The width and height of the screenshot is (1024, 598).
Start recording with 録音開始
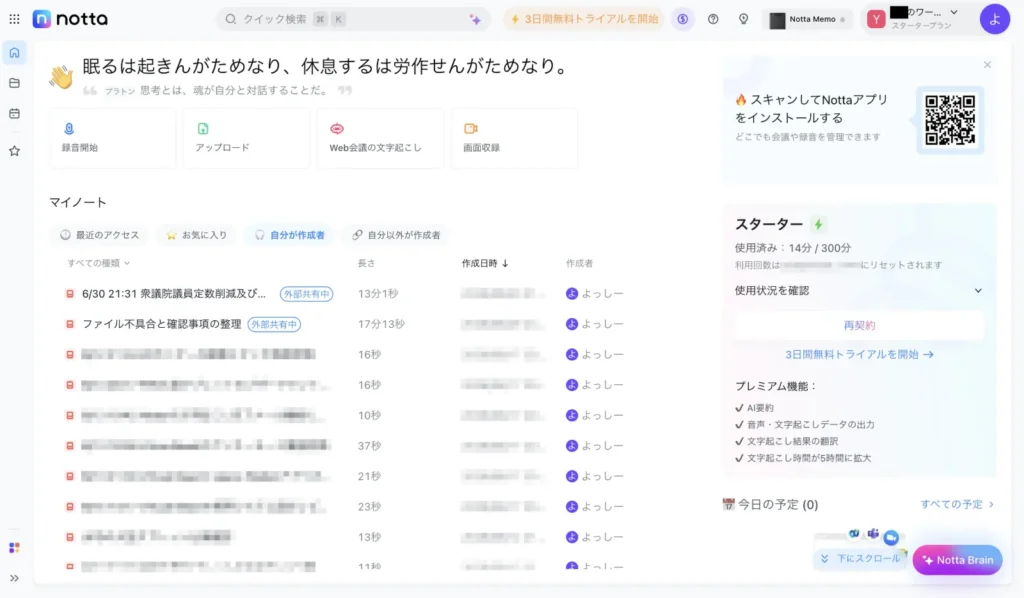coord(113,138)
